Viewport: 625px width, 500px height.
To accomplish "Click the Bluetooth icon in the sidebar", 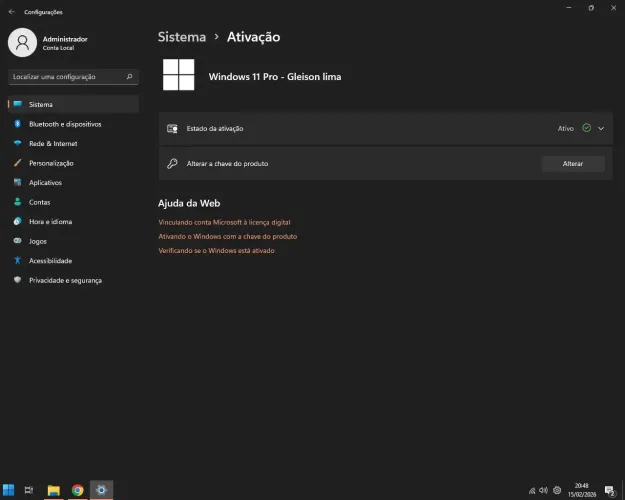I will [18, 124].
